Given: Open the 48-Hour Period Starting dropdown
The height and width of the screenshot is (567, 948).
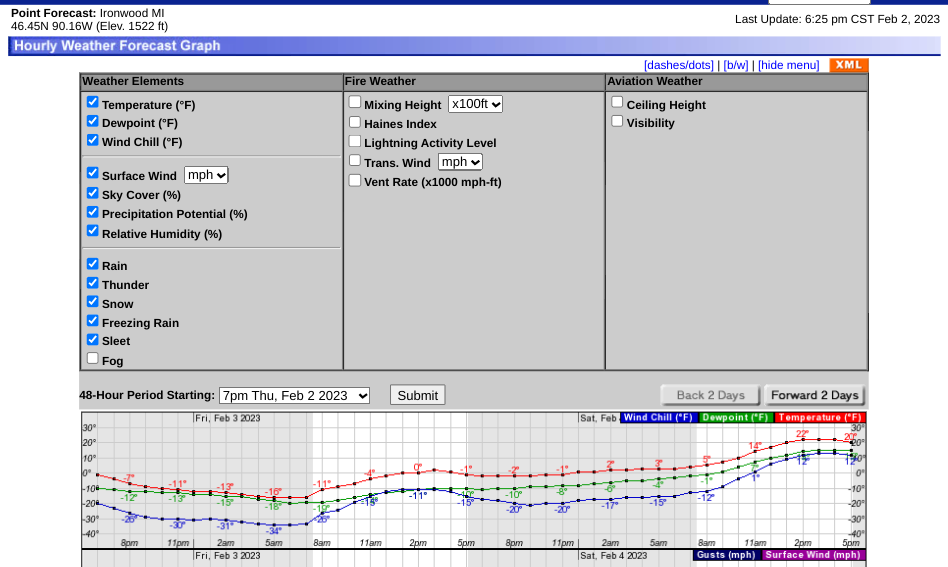Looking at the screenshot, I should (294, 395).
